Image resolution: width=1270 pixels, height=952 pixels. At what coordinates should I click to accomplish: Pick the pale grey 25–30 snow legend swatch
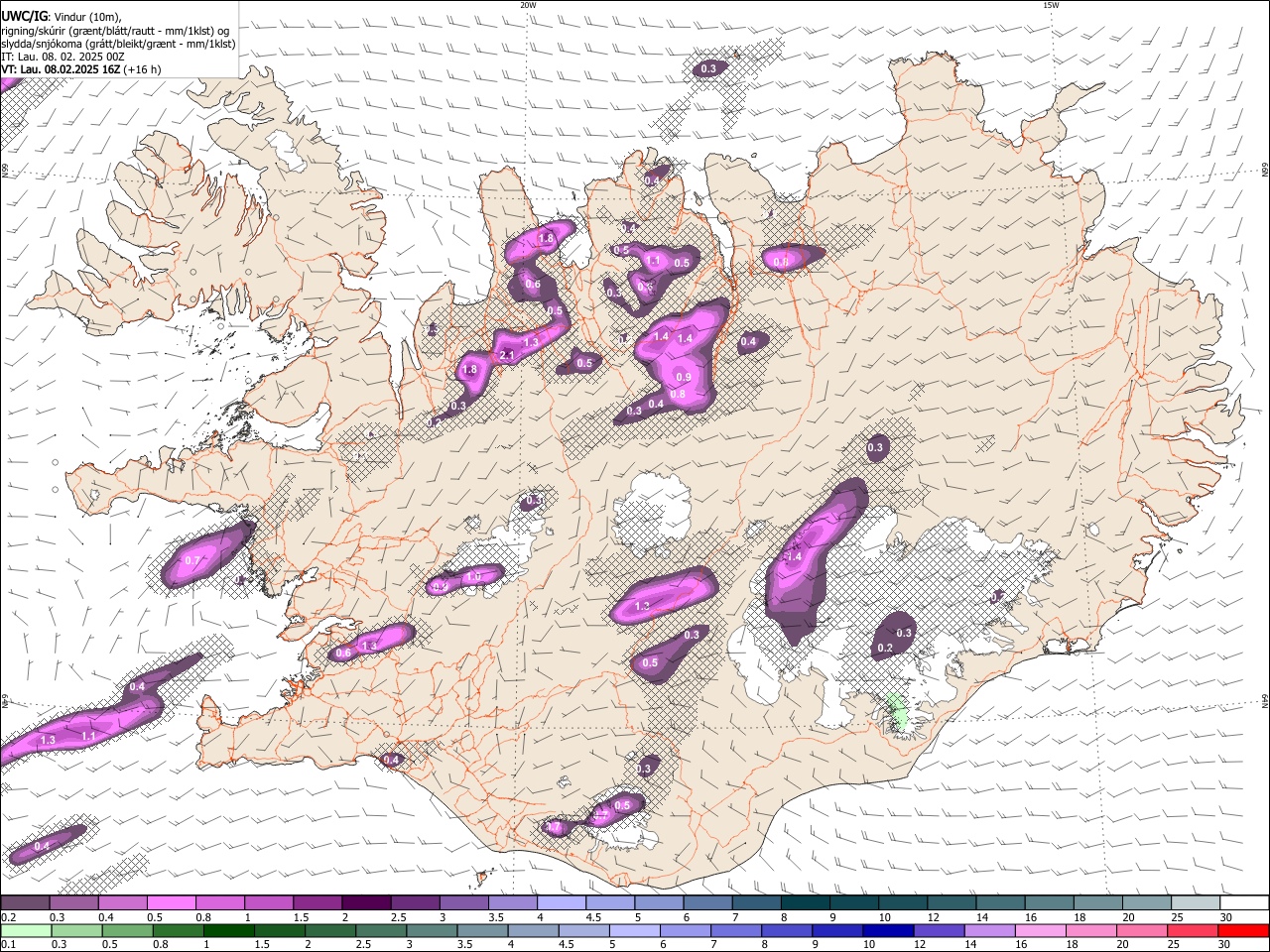pyautogui.click(x=1196, y=903)
